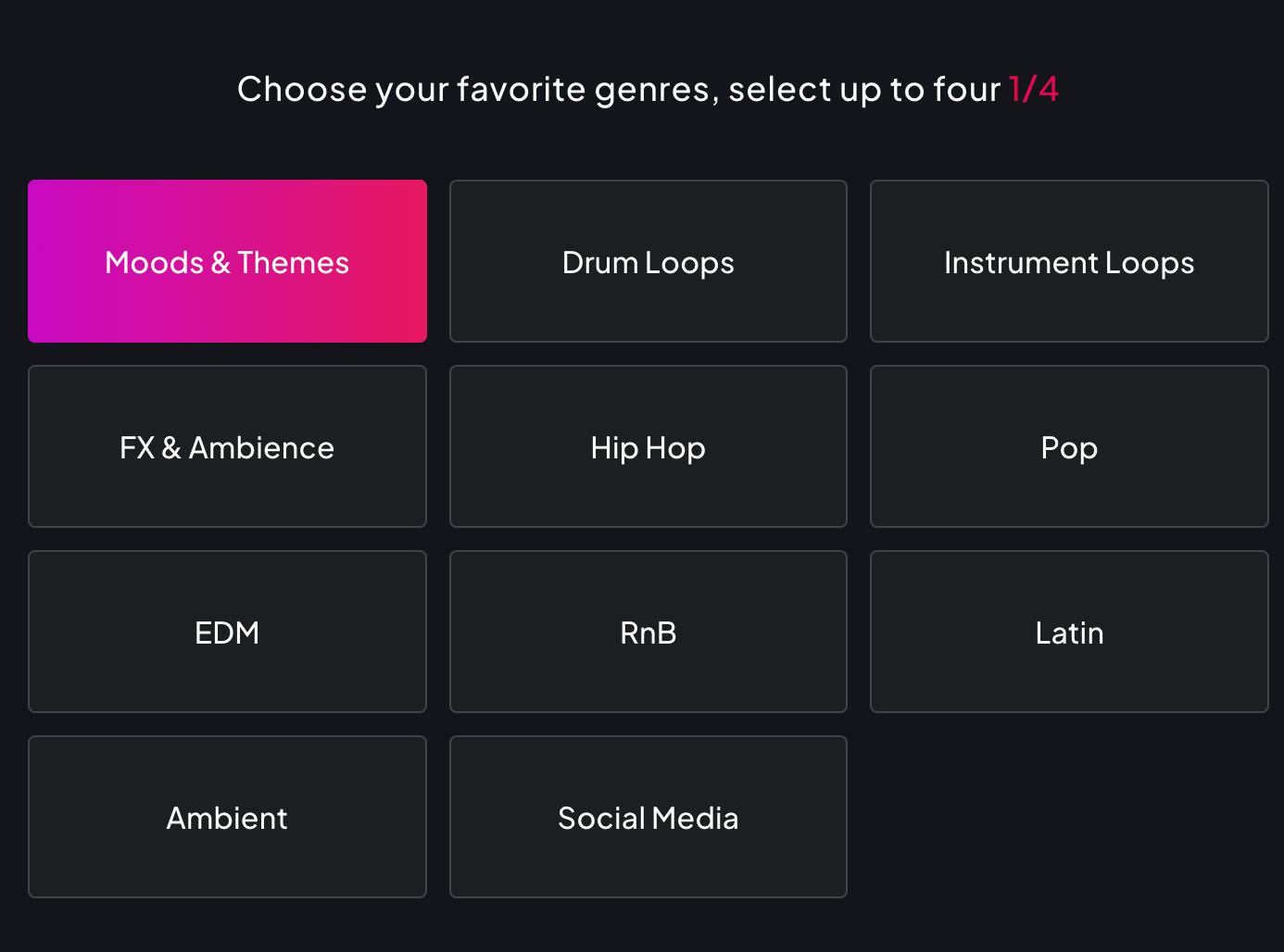Choose the RnB genre tile
Image resolution: width=1284 pixels, height=952 pixels.
point(648,633)
